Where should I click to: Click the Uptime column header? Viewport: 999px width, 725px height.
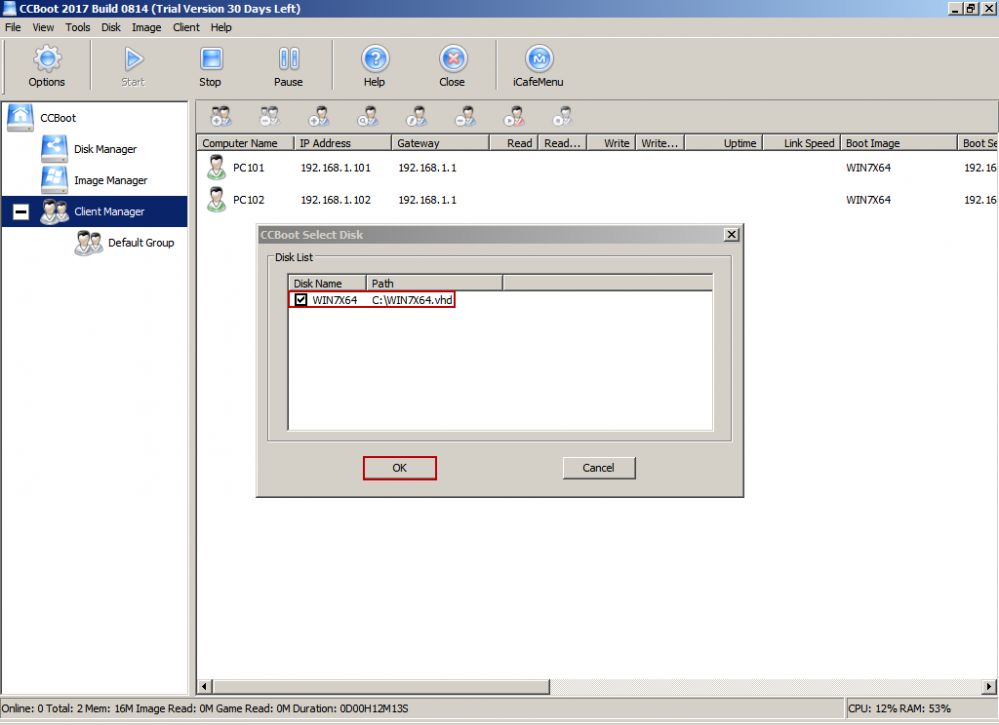click(x=724, y=143)
